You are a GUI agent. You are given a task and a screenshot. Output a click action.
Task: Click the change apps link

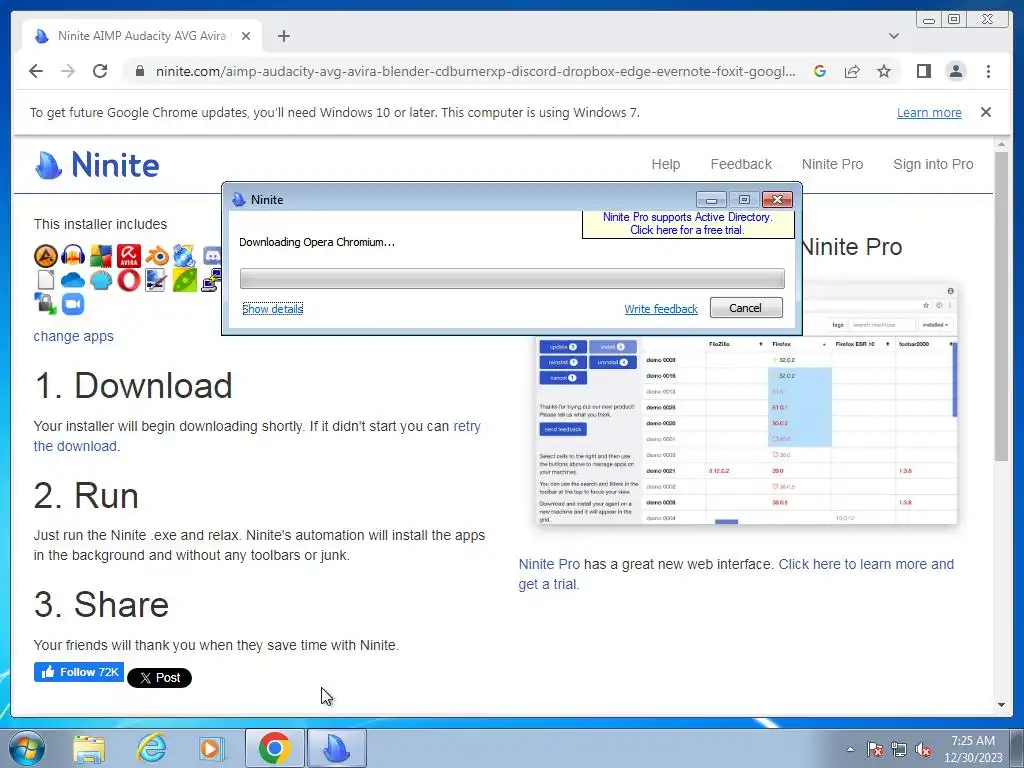pyautogui.click(x=73, y=336)
